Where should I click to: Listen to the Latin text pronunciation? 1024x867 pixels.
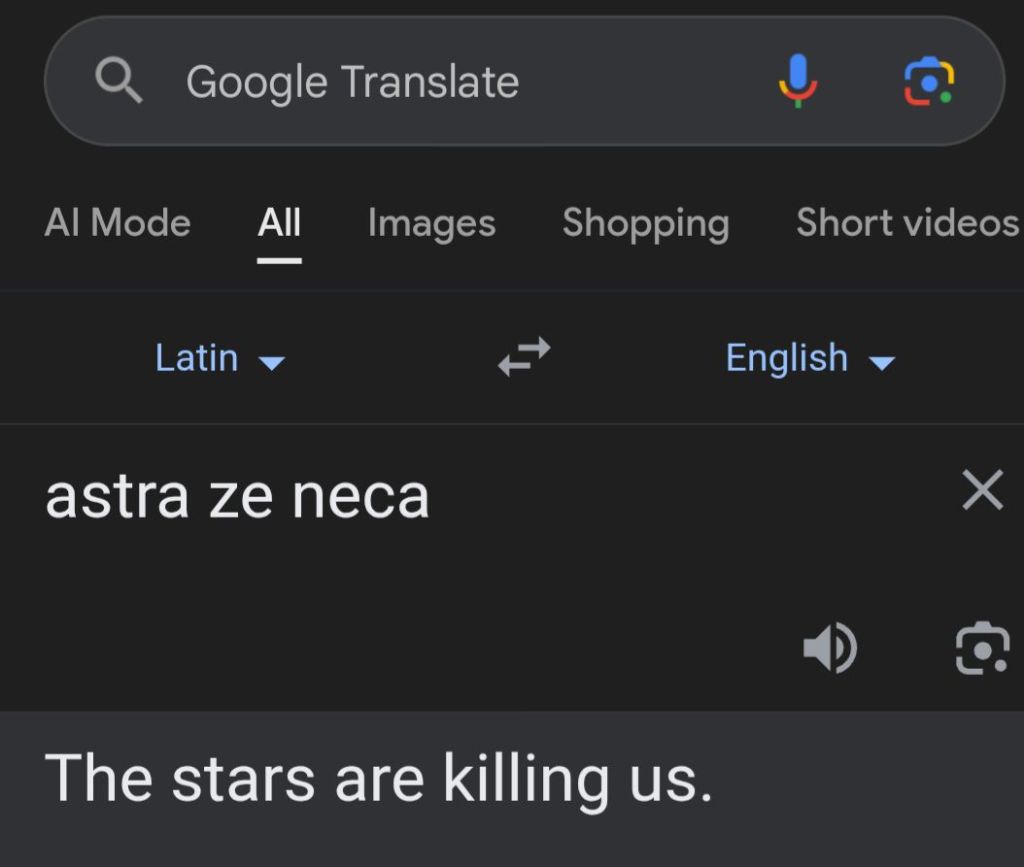(830, 648)
